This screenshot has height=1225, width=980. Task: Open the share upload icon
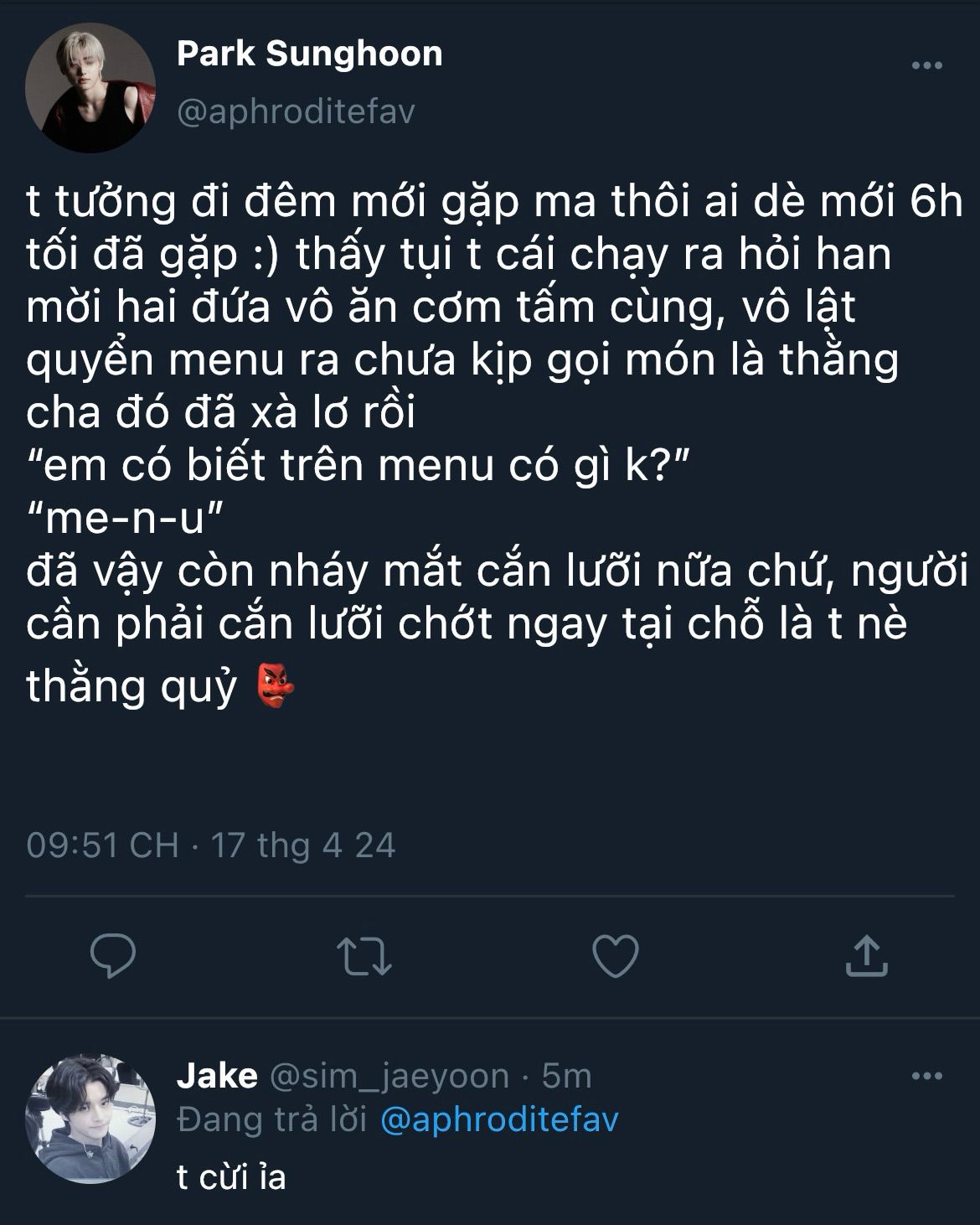(866, 956)
